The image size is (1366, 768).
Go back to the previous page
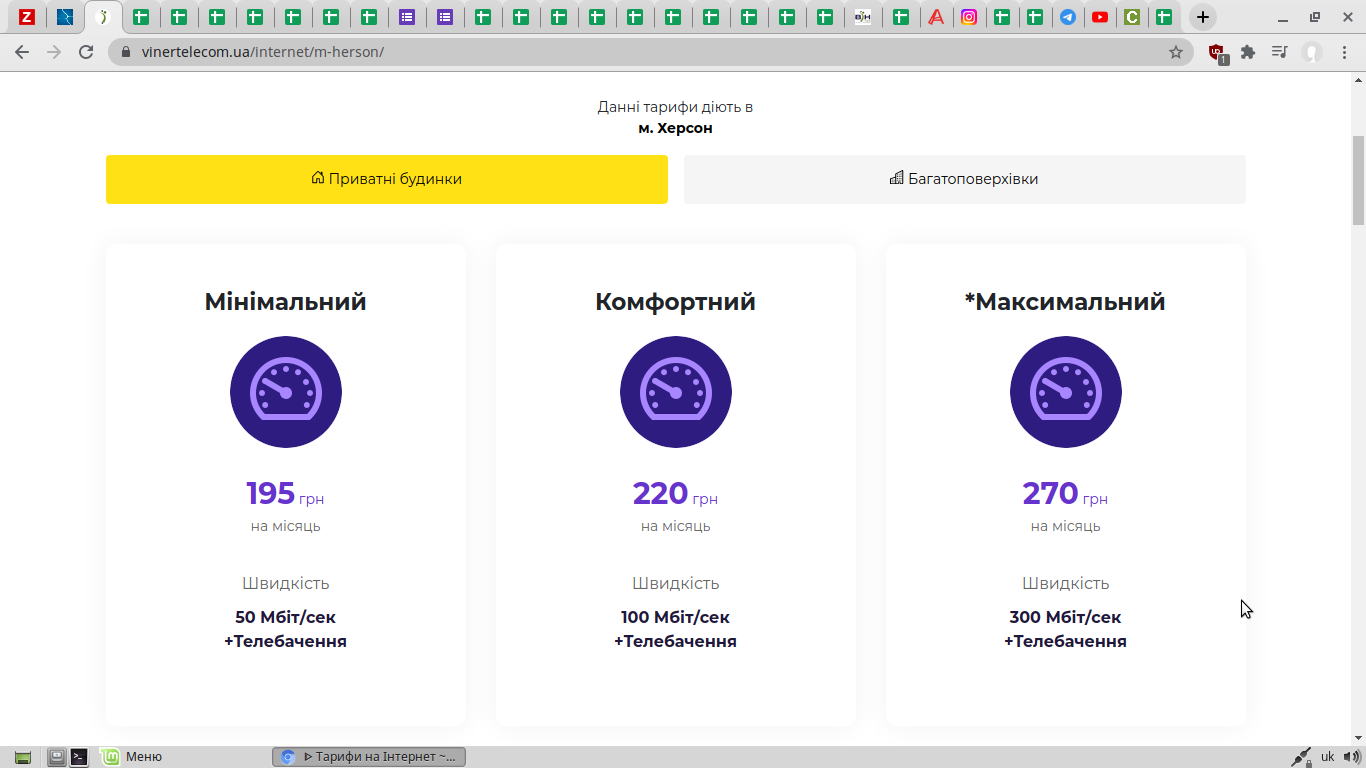click(x=22, y=52)
